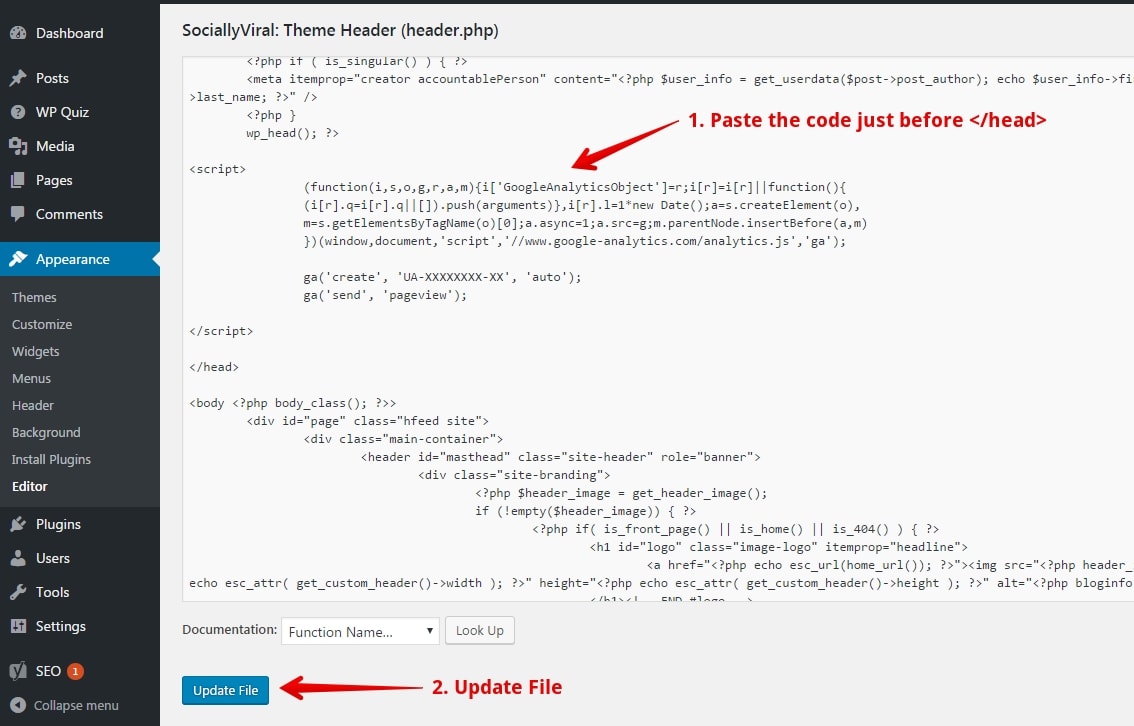Image resolution: width=1134 pixels, height=726 pixels.
Task: Click the SociallyViral Theme Header title
Action: tap(340, 30)
